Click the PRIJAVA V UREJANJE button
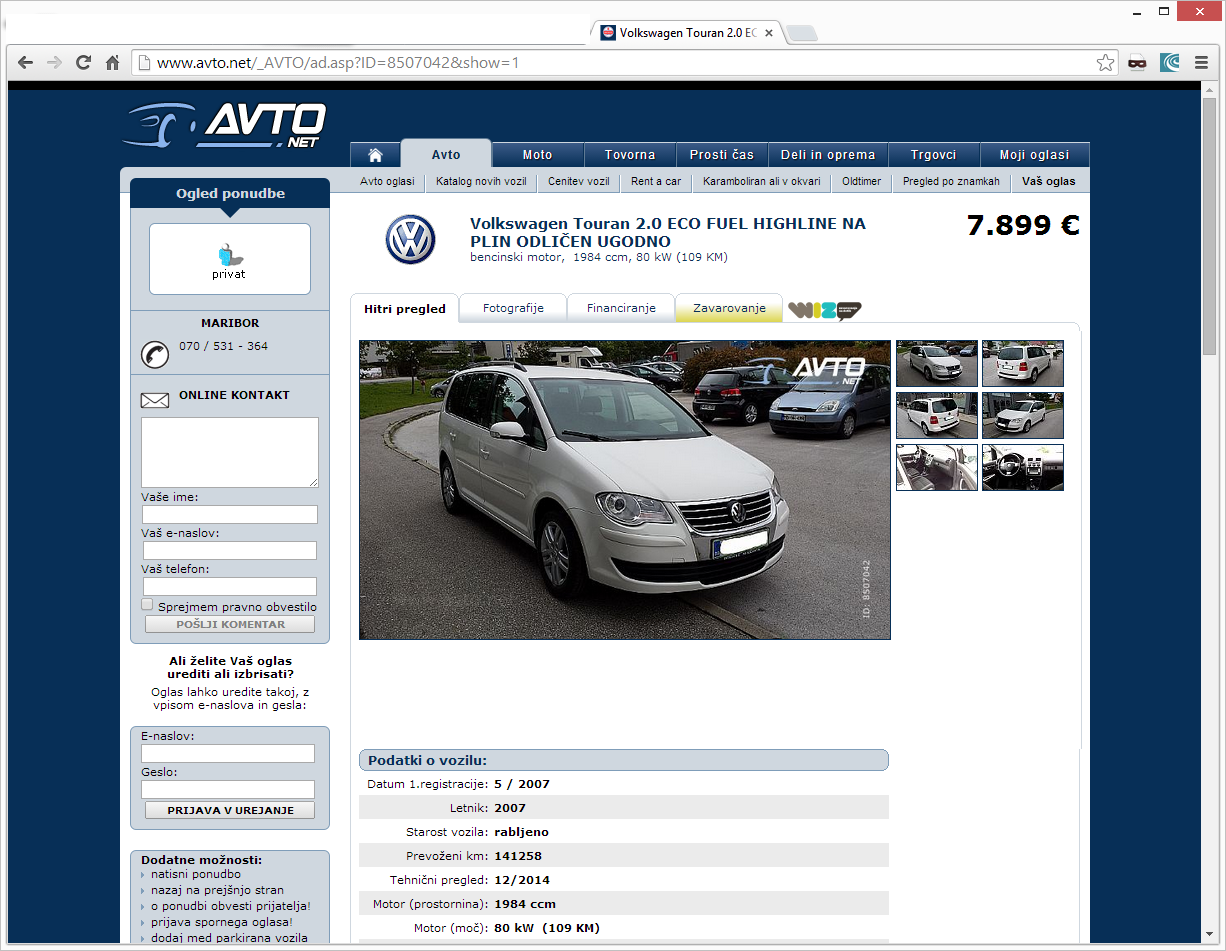 pos(230,810)
